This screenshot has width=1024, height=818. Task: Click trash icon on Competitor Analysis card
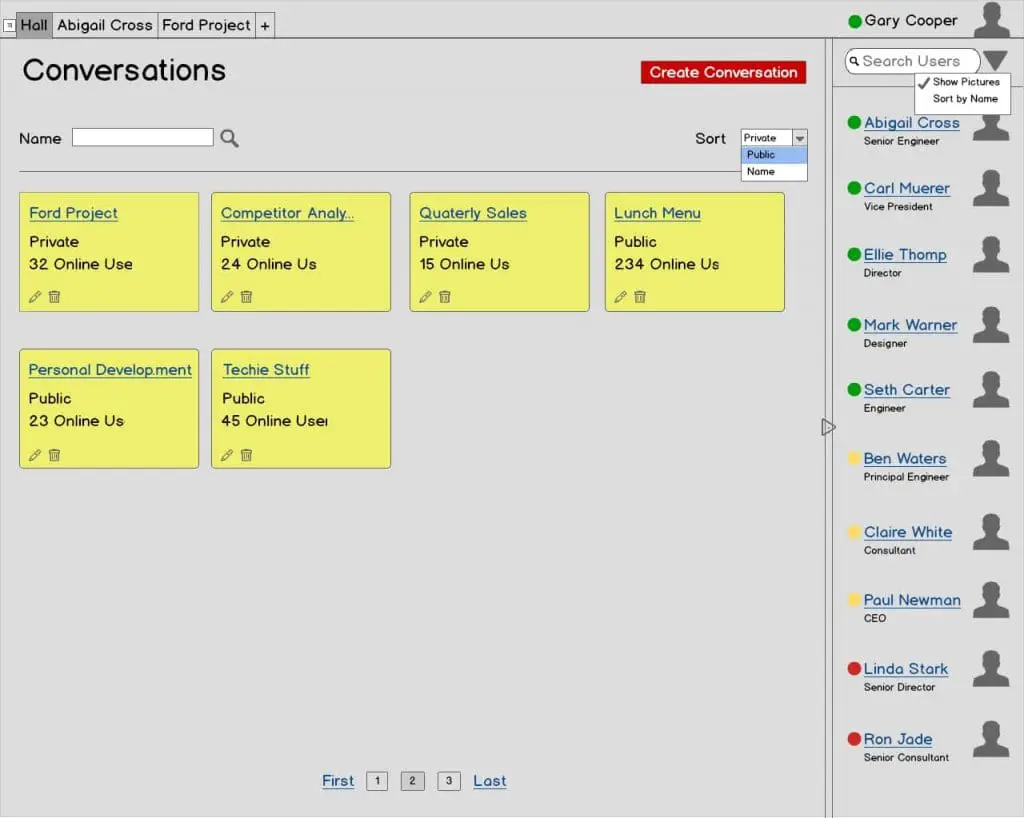click(x=246, y=297)
